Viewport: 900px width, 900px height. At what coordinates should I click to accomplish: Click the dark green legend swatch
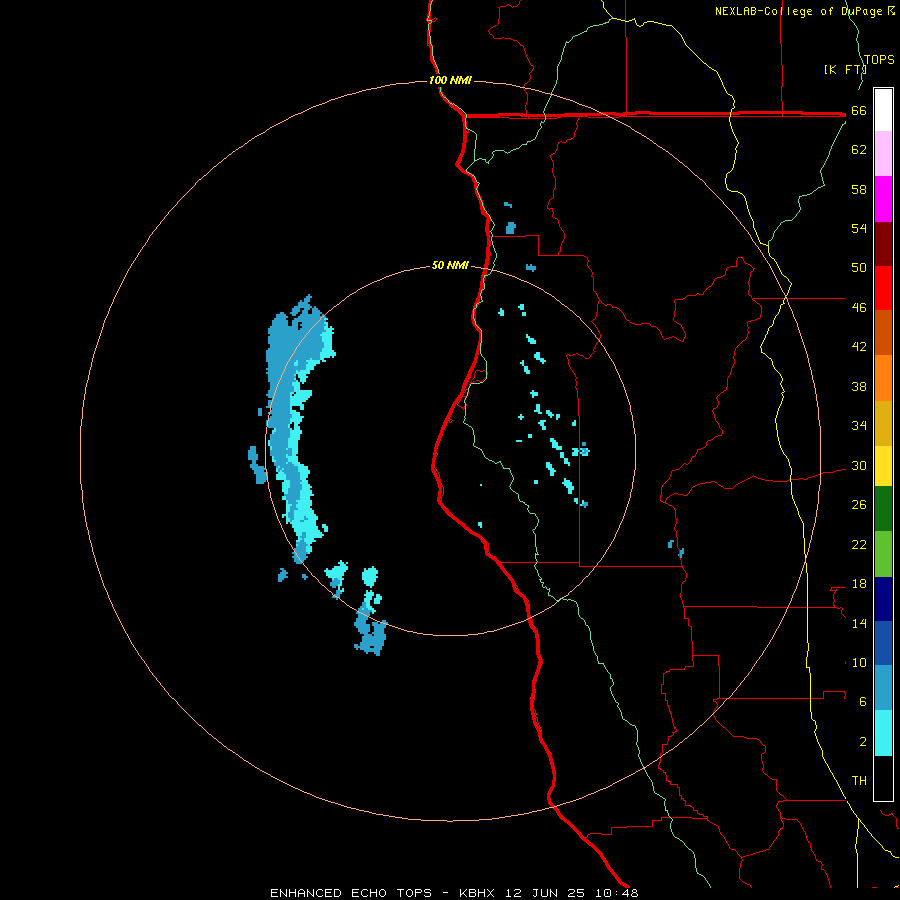[883, 509]
